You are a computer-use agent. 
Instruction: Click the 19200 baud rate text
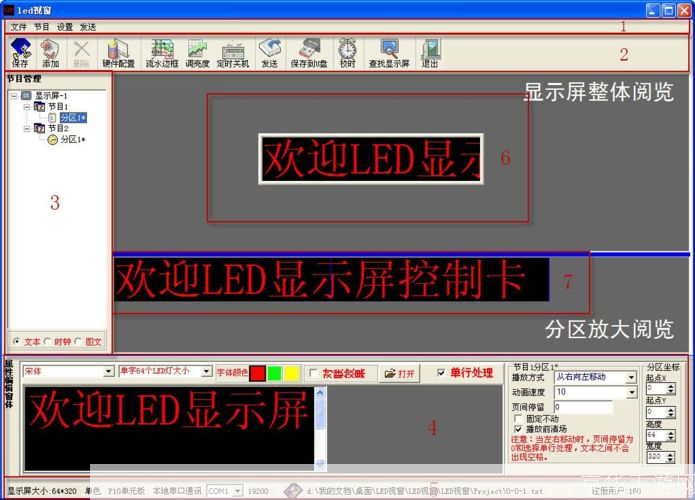click(258, 491)
